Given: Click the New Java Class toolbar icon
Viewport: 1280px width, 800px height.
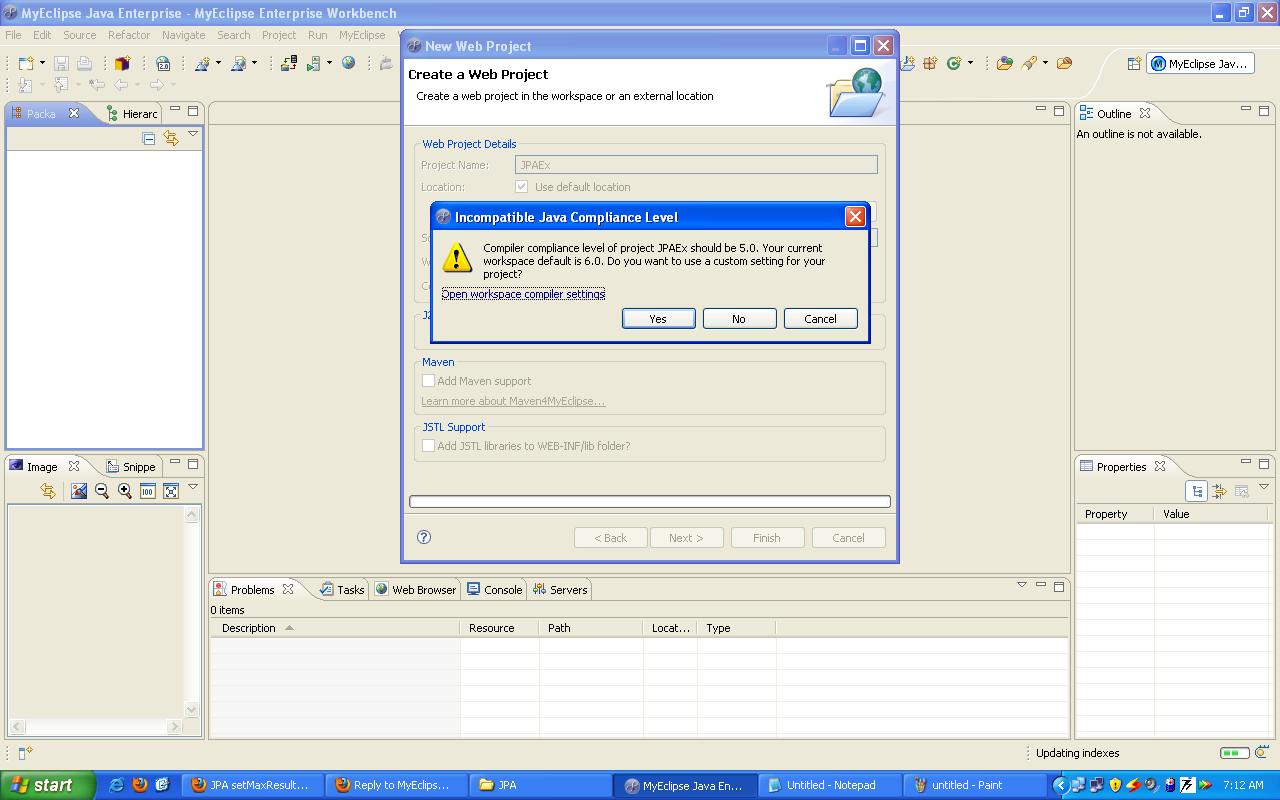Looking at the screenshot, I should [x=954, y=63].
